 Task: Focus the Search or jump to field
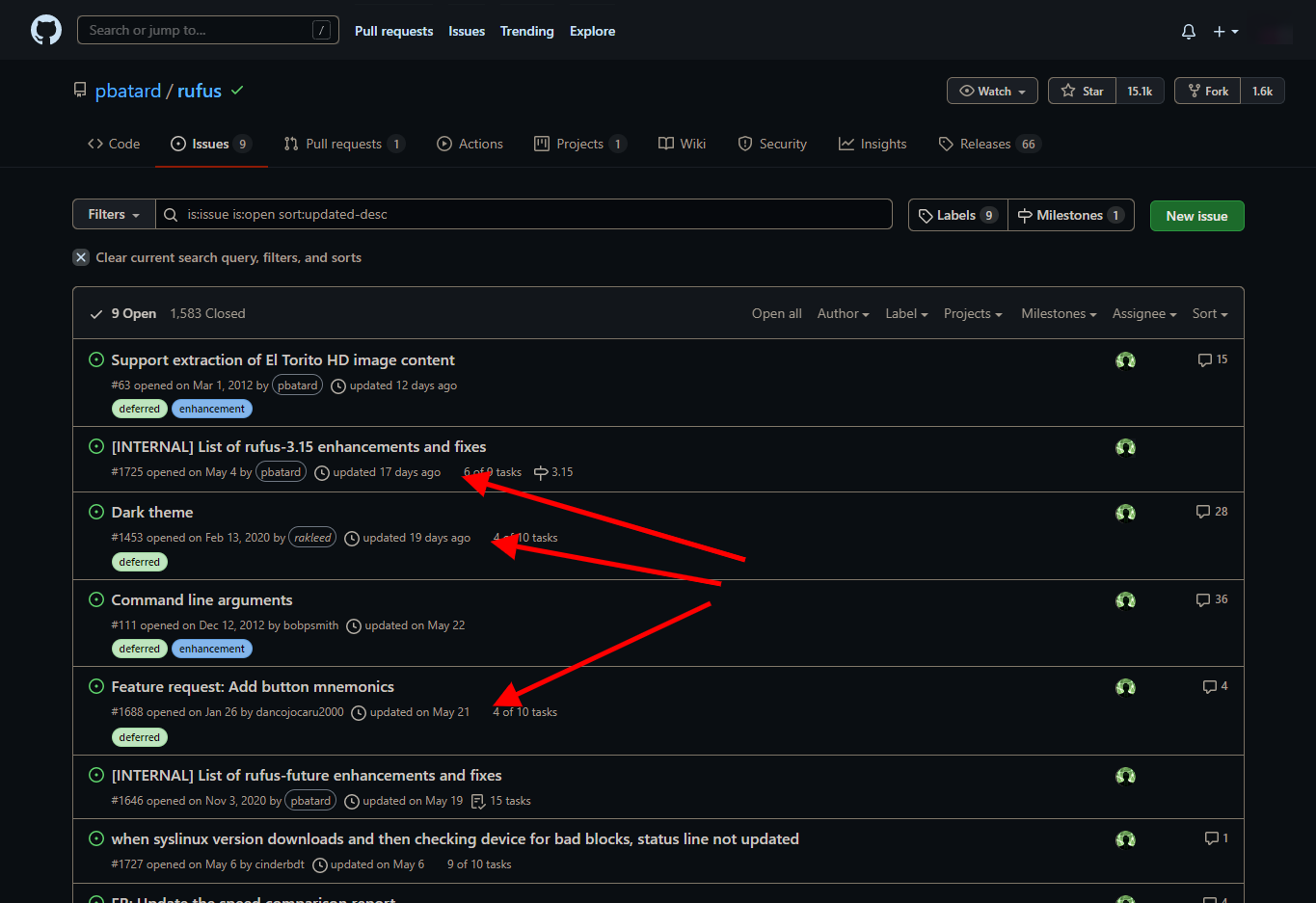(x=207, y=30)
